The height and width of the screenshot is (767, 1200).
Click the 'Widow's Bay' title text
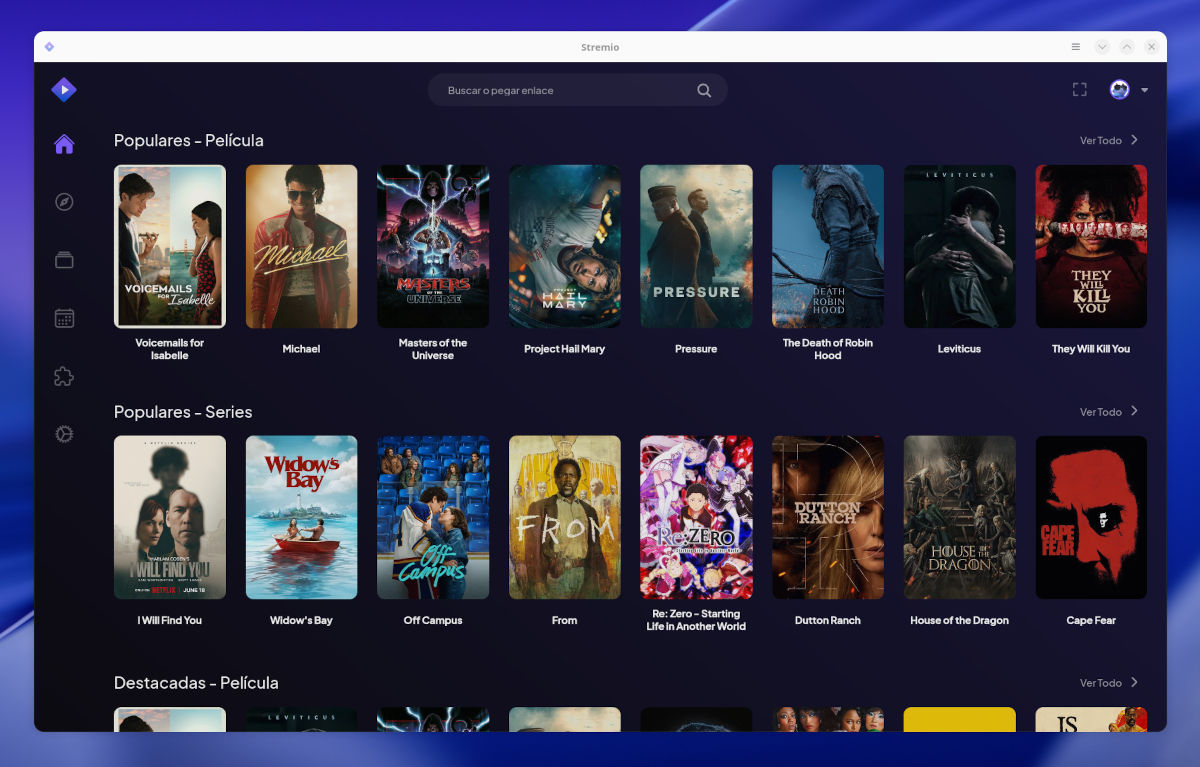coord(301,620)
